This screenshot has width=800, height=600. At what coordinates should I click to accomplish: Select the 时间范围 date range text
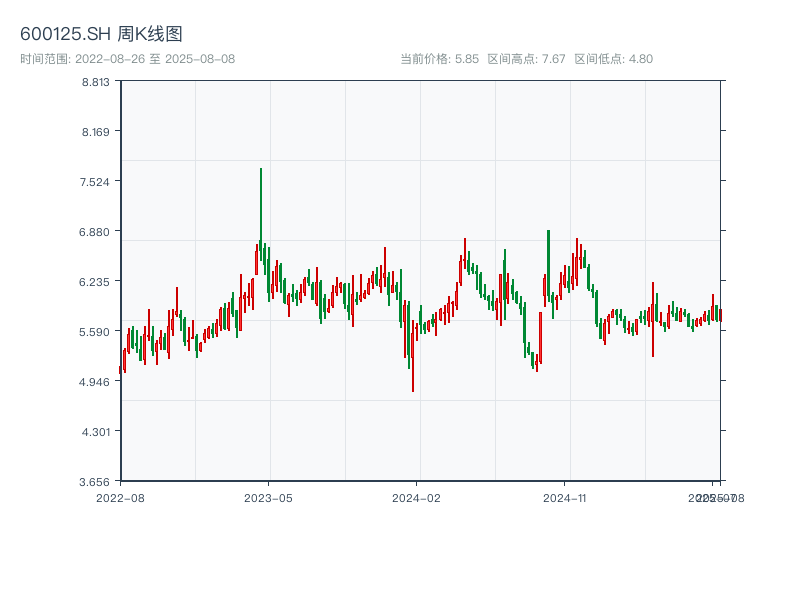[127, 59]
